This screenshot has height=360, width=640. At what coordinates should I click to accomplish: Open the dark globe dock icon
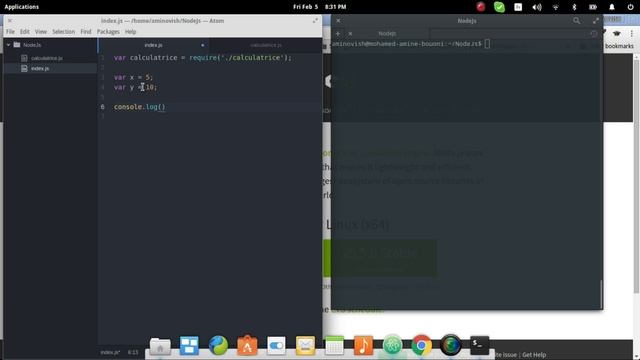[450, 345]
